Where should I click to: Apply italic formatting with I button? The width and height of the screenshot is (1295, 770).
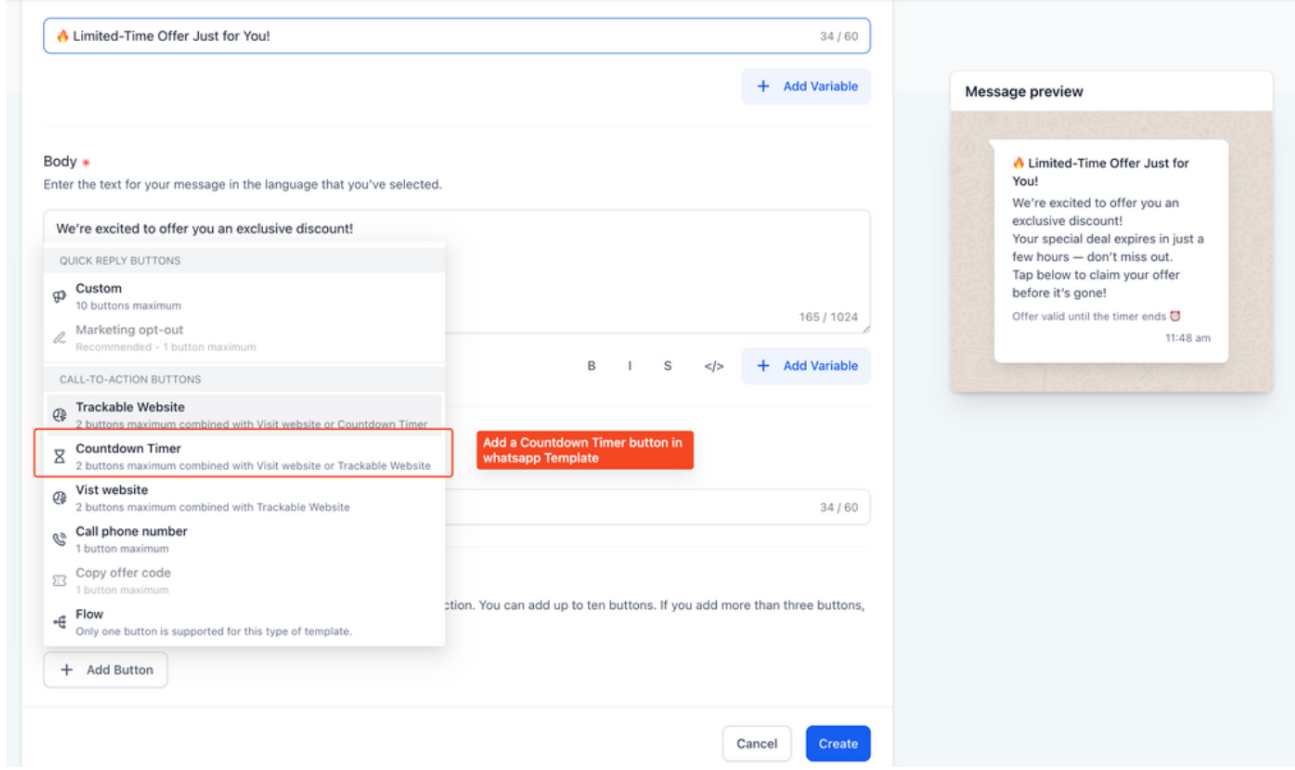click(629, 366)
